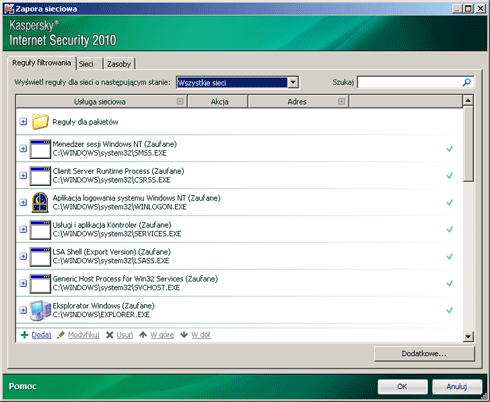The height and width of the screenshot is (402, 490).
Task: Click the EXPLORER.EXE computer icon
Action: point(40,310)
